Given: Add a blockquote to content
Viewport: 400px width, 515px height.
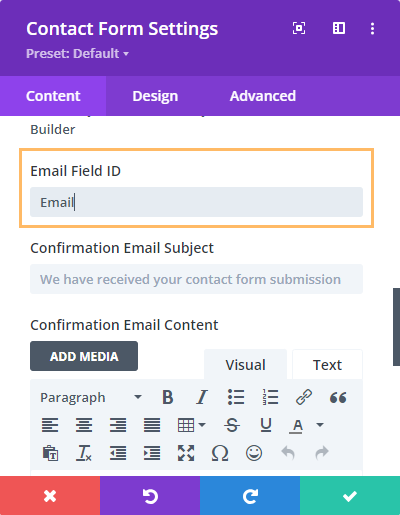Looking at the screenshot, I should click(338, 397).
